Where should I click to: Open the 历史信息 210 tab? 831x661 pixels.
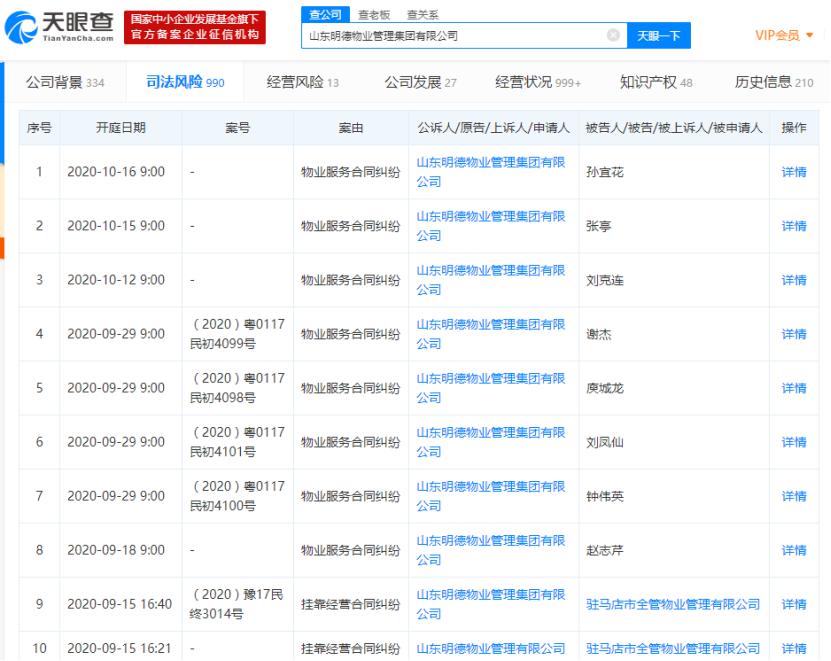774,82
